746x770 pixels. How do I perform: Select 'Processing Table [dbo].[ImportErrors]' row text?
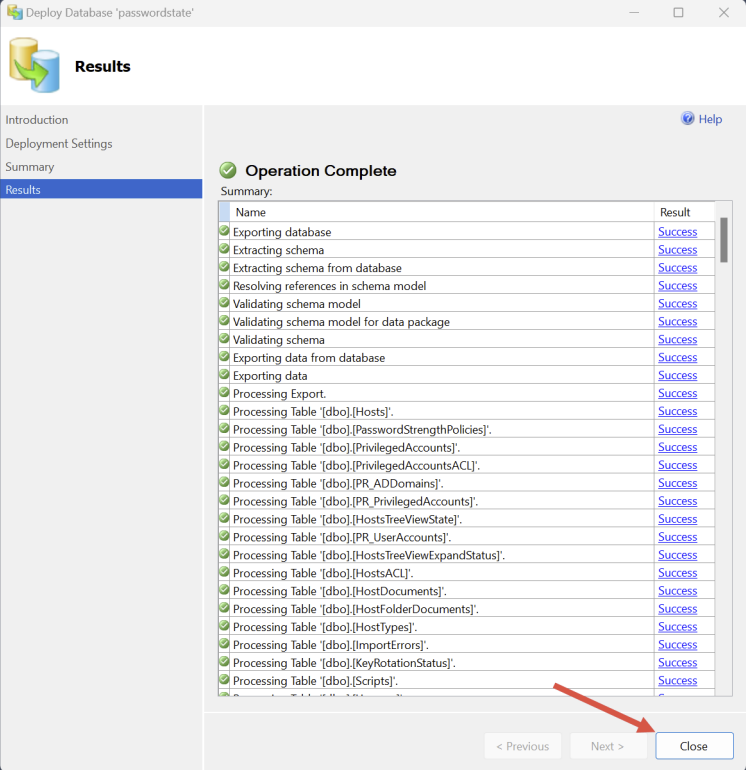(331, 645)
